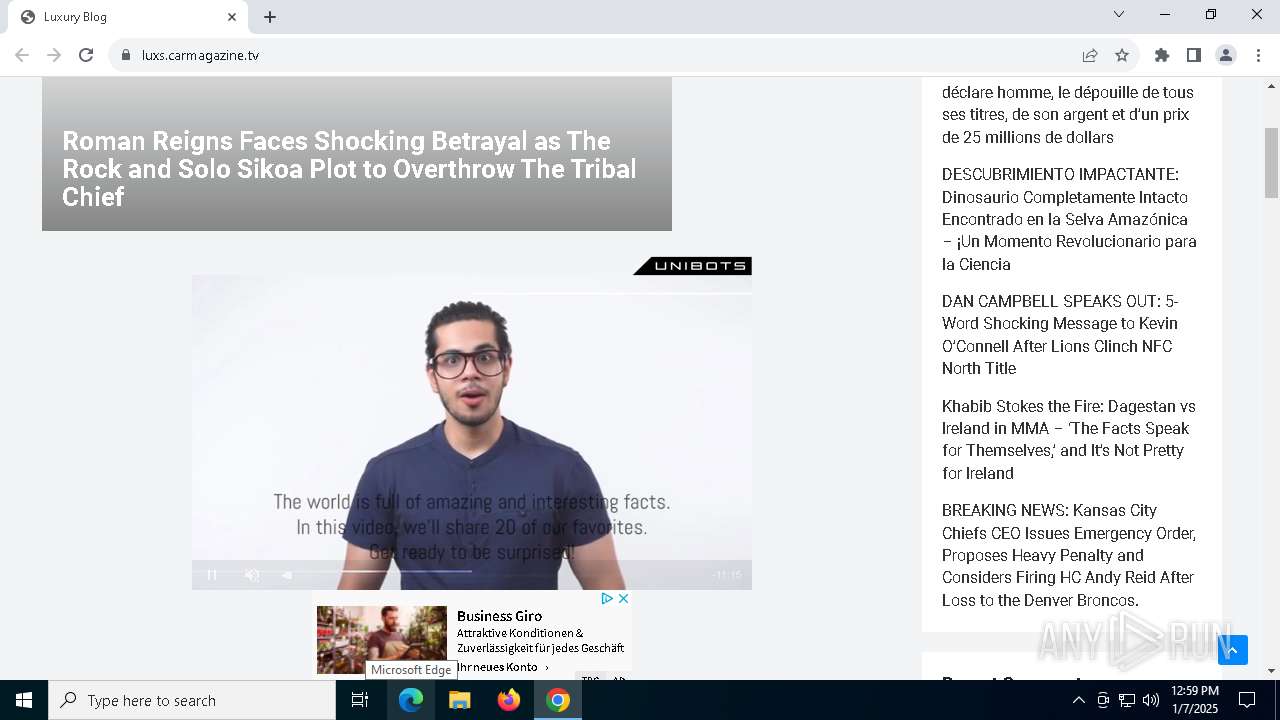This screenshot has width=1280, height=720.
Task: Open the Kansas City Chiefs CEO article
Action: [x=1068, y=555]
